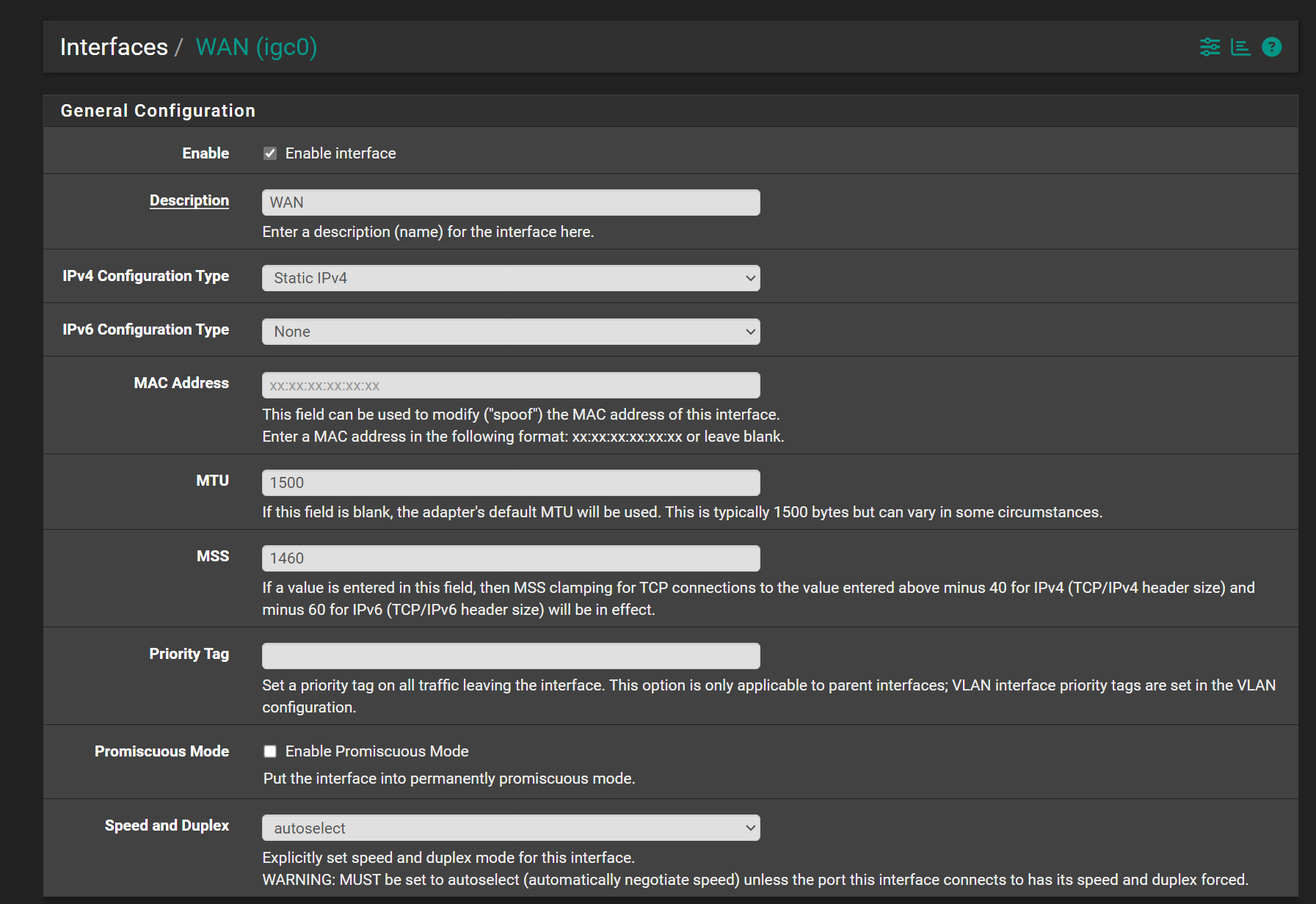Click the MSS row label
1316x904 pixels.
212,556
